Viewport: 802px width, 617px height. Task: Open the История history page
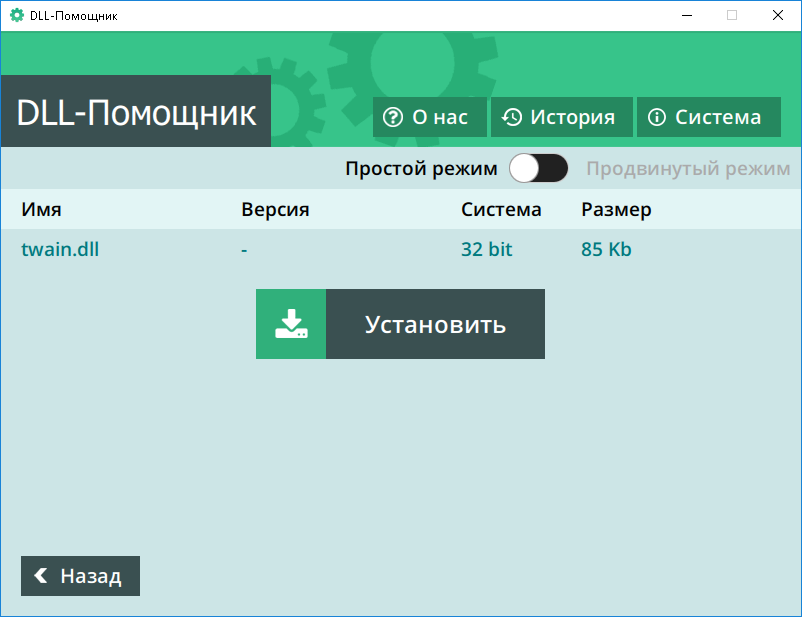(562, 117)
